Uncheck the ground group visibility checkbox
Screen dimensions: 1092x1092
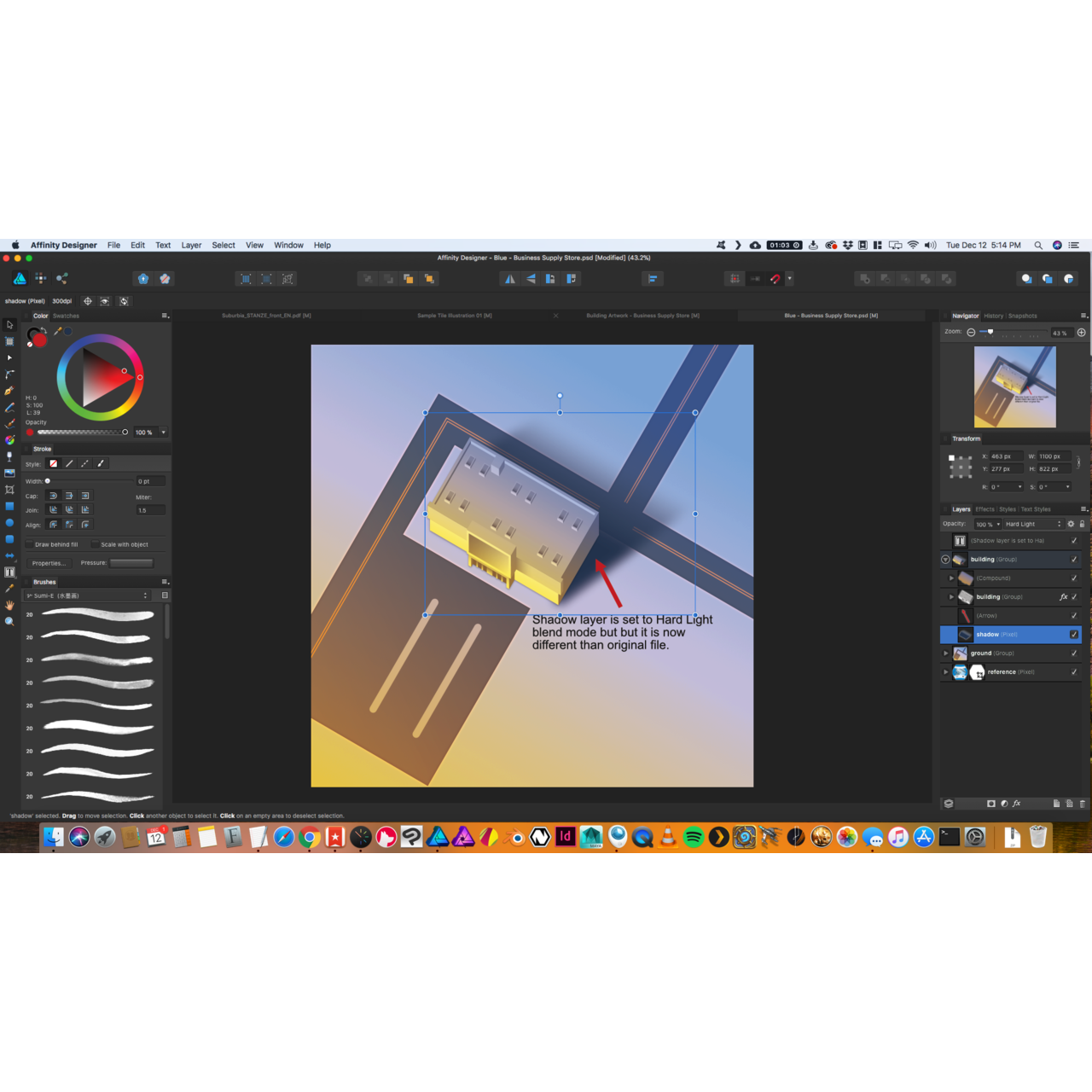pyautogui.click(x=1074, y=653)
